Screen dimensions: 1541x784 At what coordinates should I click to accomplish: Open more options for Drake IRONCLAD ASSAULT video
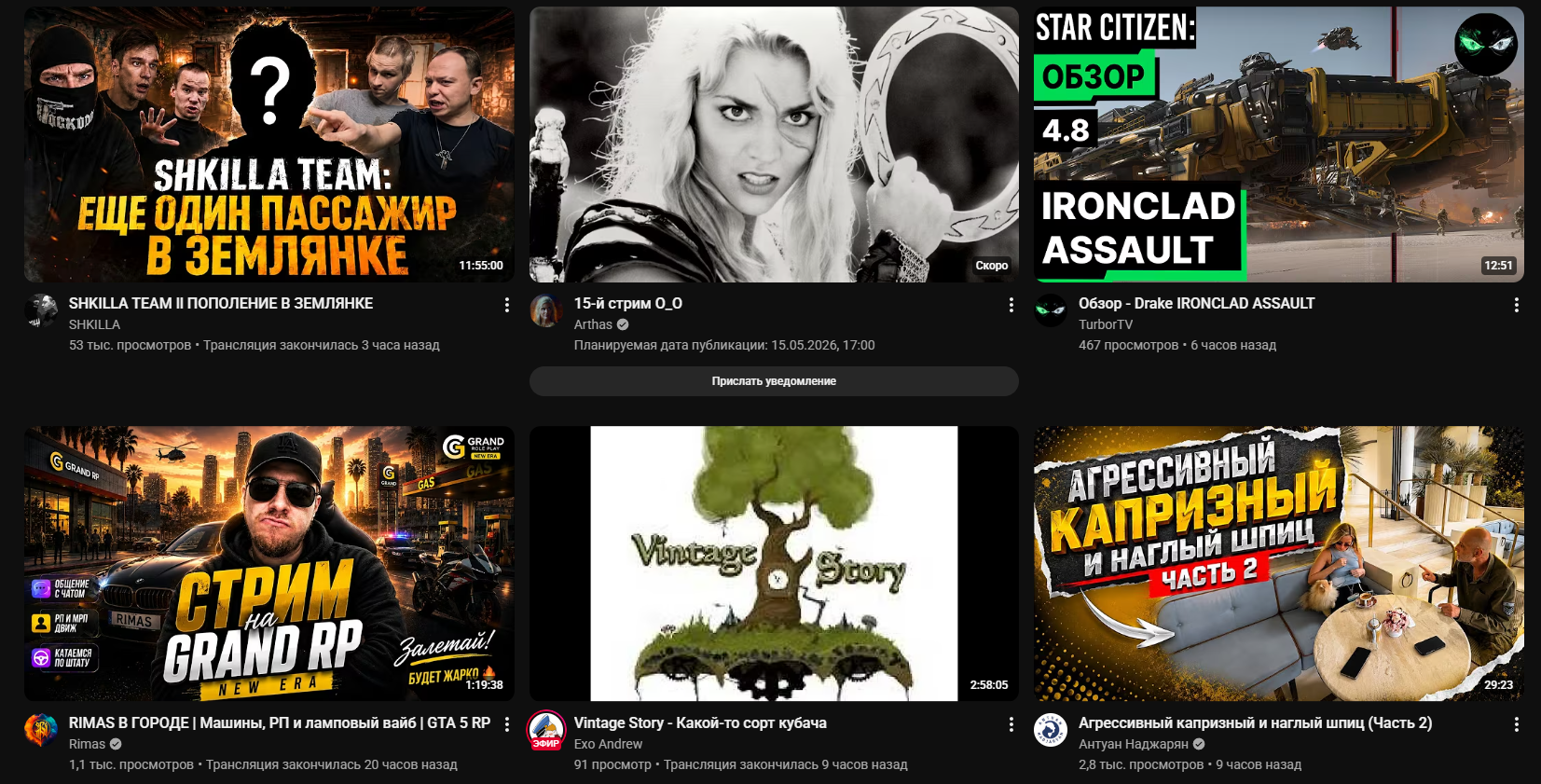click(1517, 305)
